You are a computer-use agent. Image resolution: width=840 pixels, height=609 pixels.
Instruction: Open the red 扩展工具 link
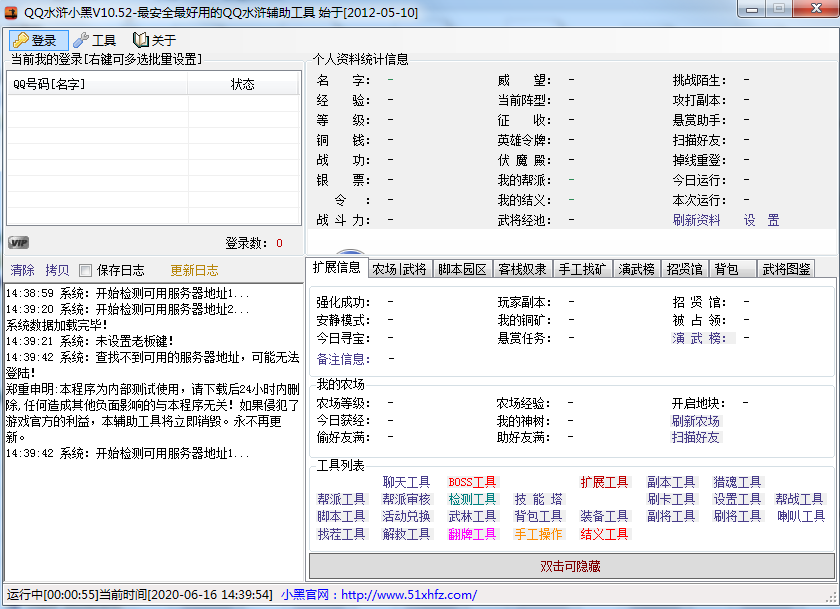click(x=604, y=482)
